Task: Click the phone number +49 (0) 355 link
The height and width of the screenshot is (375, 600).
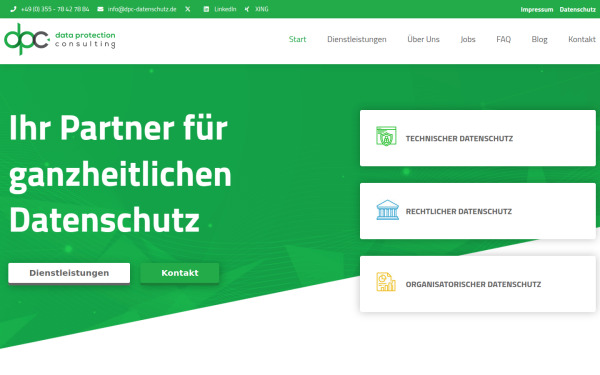Action: (x=55, y=9)
